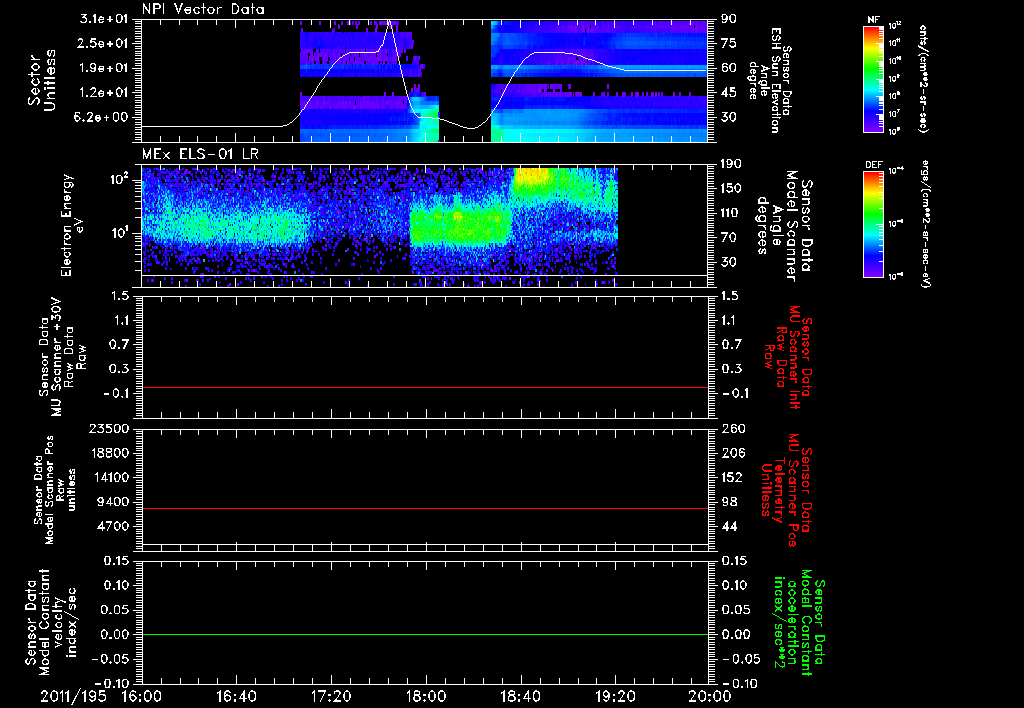Click the 'Sector Unitless' axis label
The image size is (1024, 708).
coord(41,80)
